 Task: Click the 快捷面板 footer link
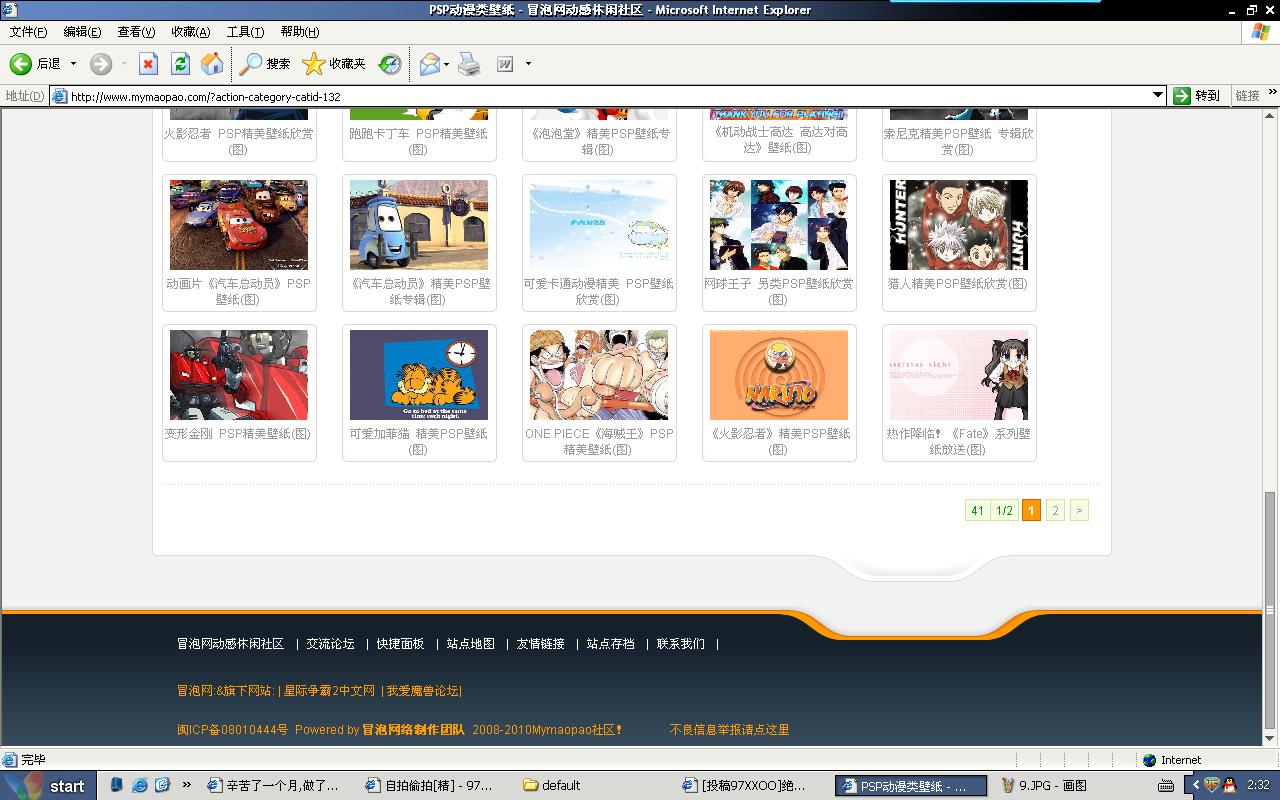pos(401,644)
